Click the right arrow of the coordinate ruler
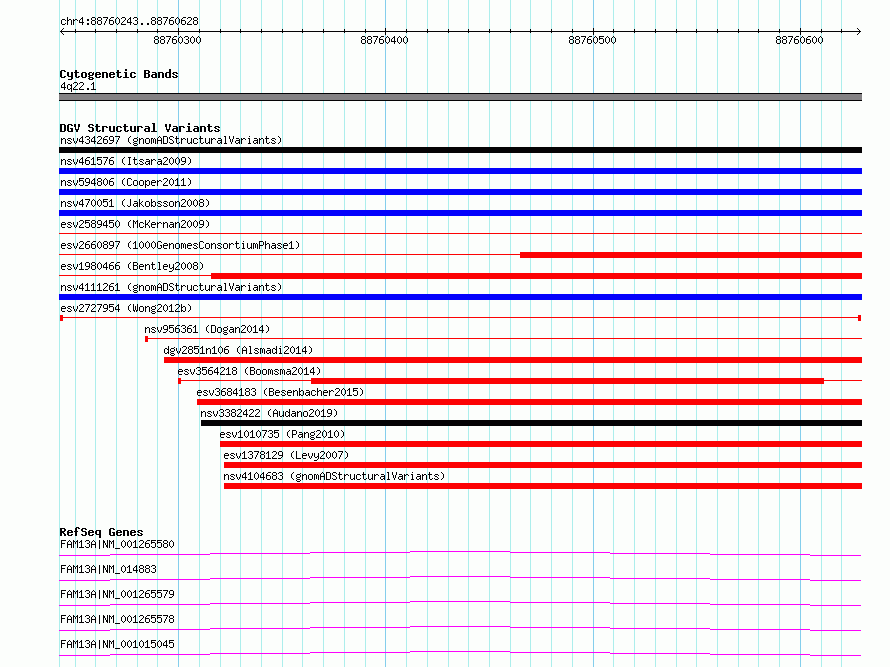The image size is (890, 667). point(859,31)
